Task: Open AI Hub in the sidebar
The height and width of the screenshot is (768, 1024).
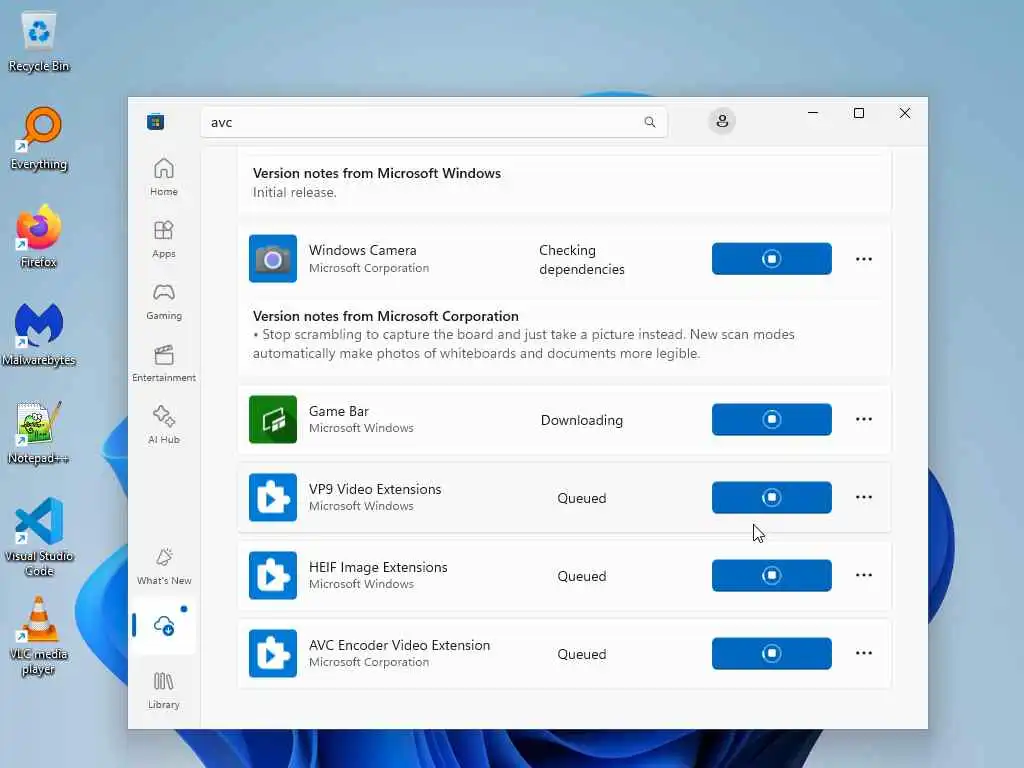Action: (x=164, y=425)
